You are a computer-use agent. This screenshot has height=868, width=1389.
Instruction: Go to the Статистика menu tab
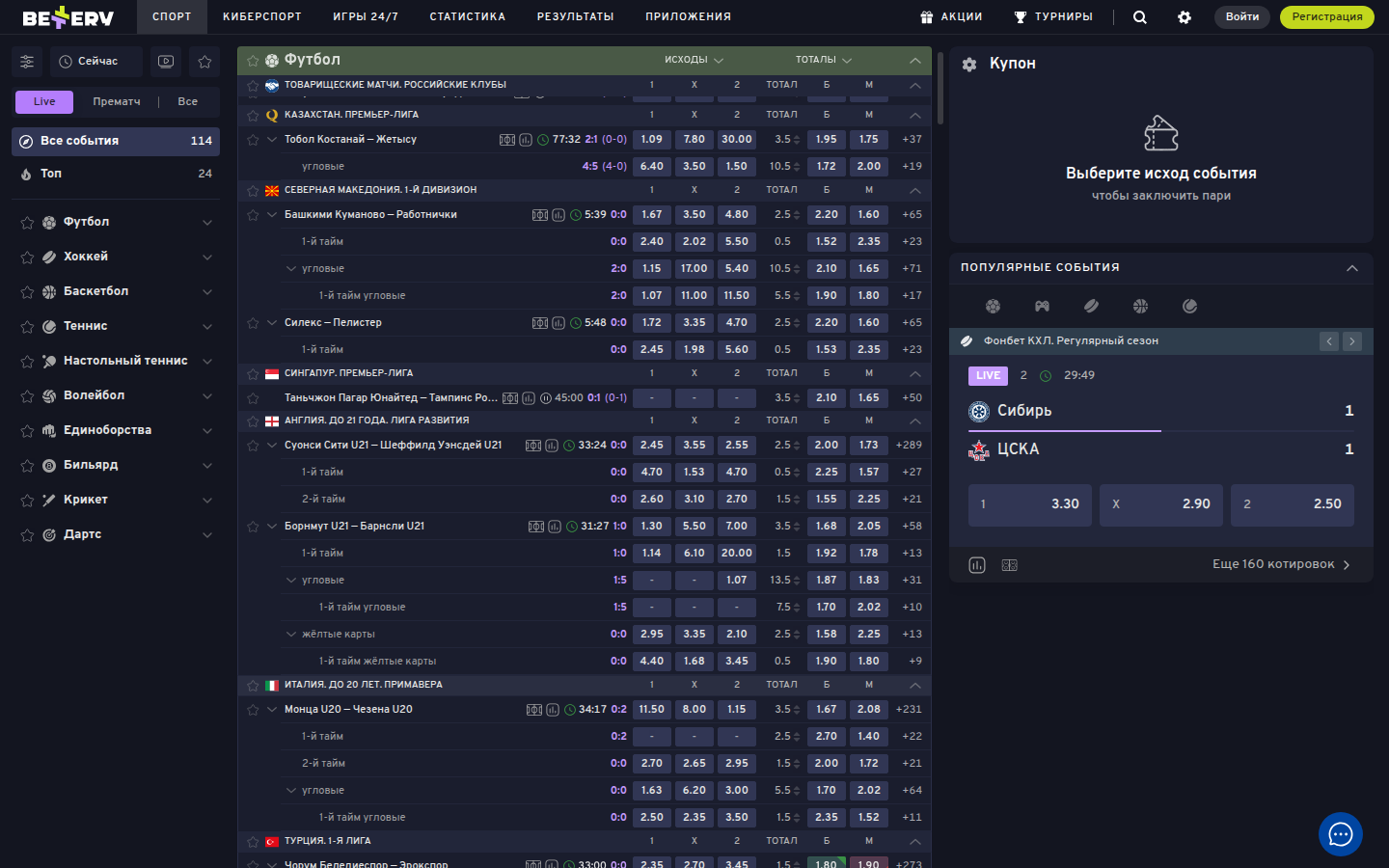point(467,17)
